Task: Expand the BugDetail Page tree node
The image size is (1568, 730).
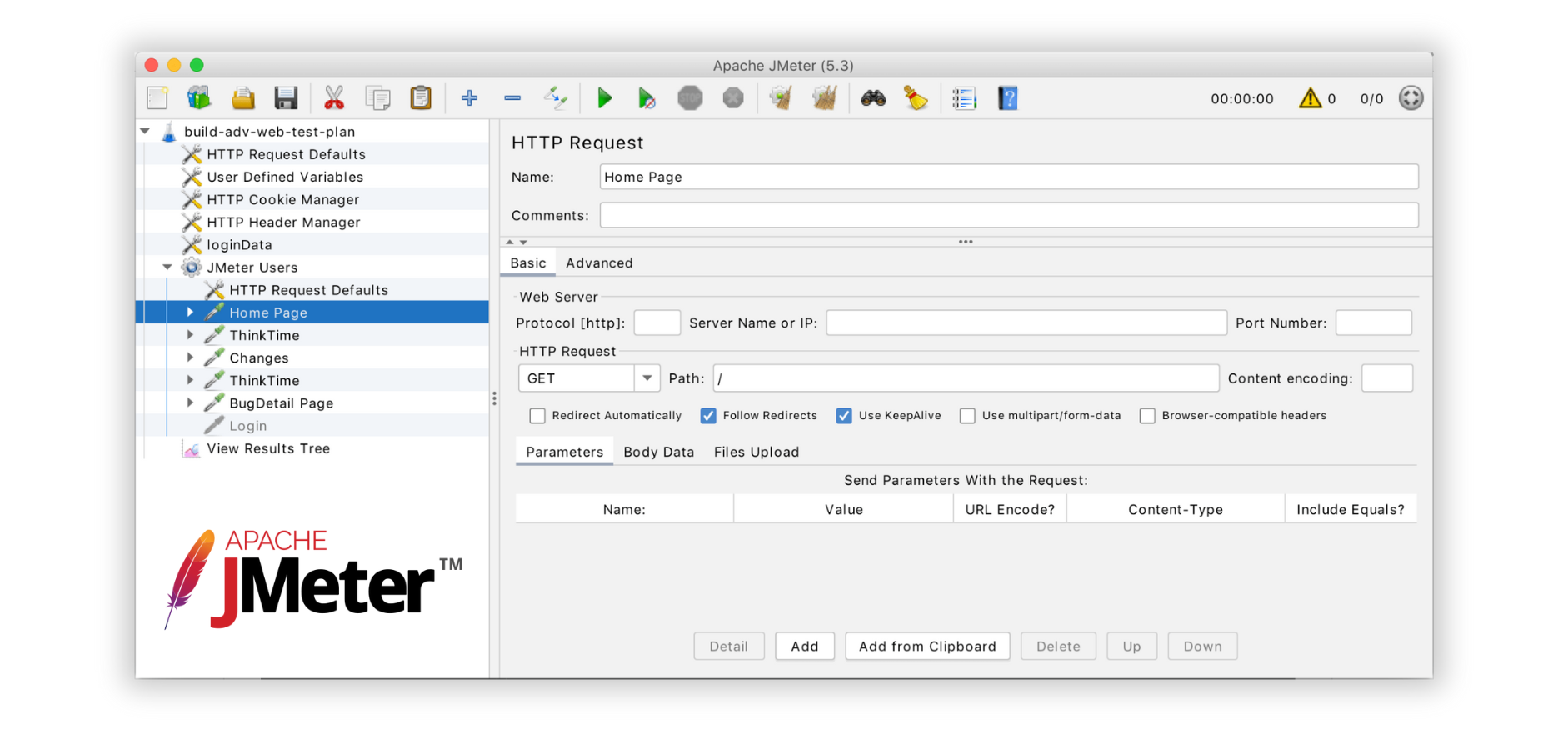Action: click(190, 402)
